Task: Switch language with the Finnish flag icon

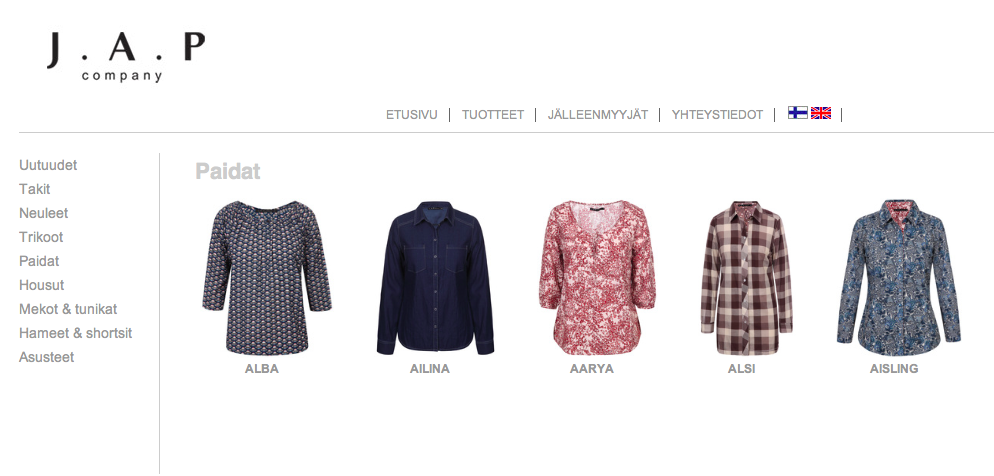Action: pyautogui.click(x=797, y=113)
